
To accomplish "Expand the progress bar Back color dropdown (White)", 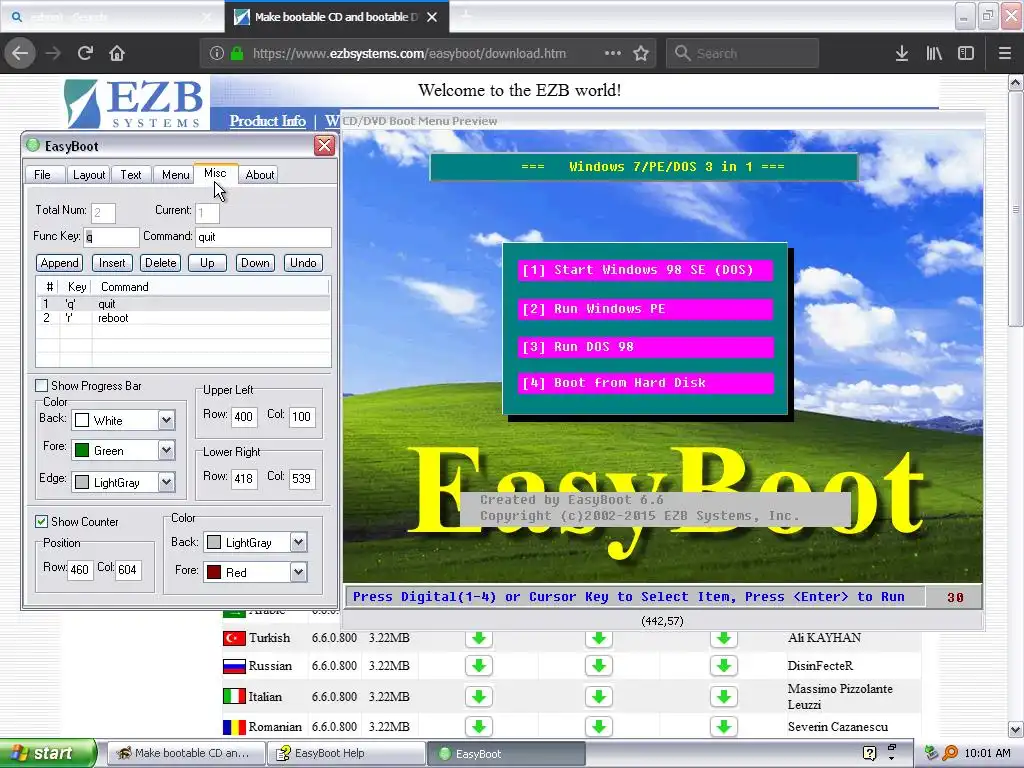I will [167, 420].
